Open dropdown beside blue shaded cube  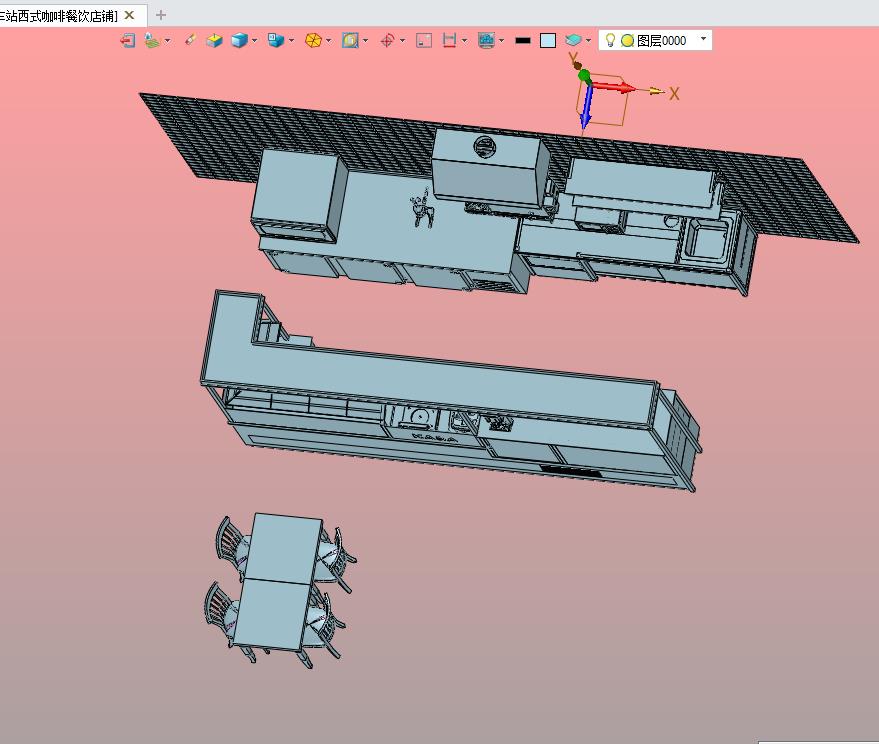point(255,40)
